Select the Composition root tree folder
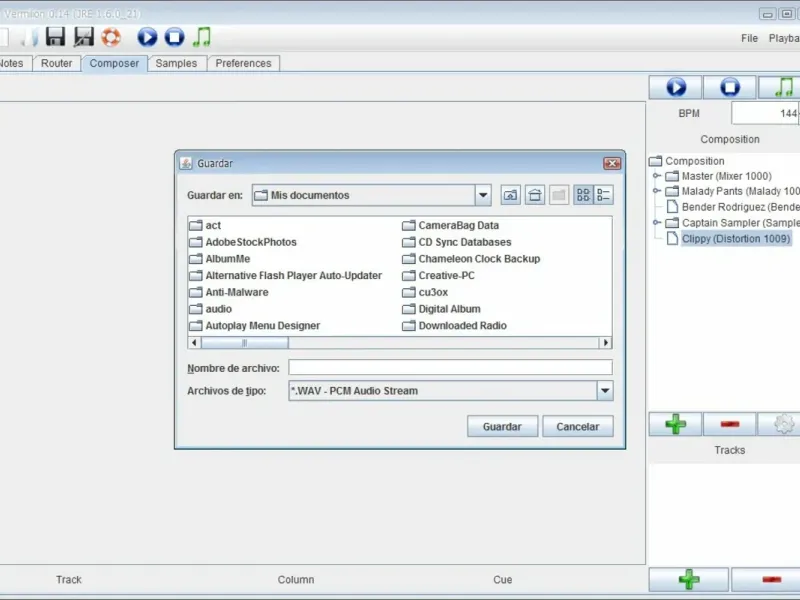The height and width of the screenshot is (600, 800). click(x=687, y=161)
